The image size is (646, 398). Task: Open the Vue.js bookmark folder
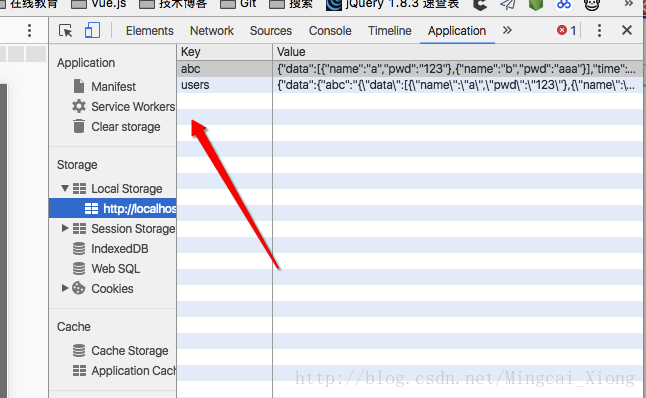tap(99, 4)
